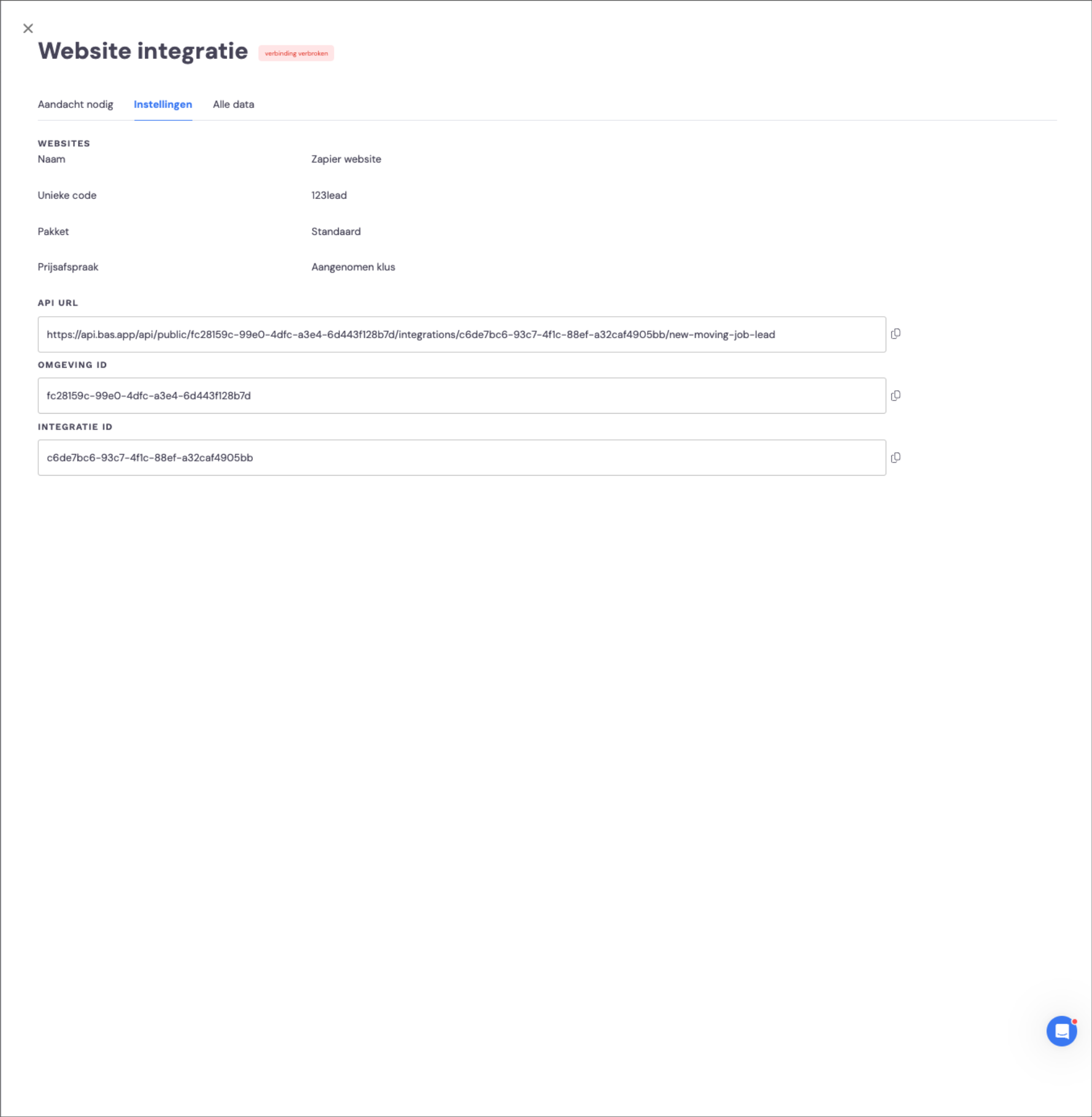Screen dimensions: 1092x1117
Task: Switch to the Aandacht nodig tab
Action: [76, 104]
